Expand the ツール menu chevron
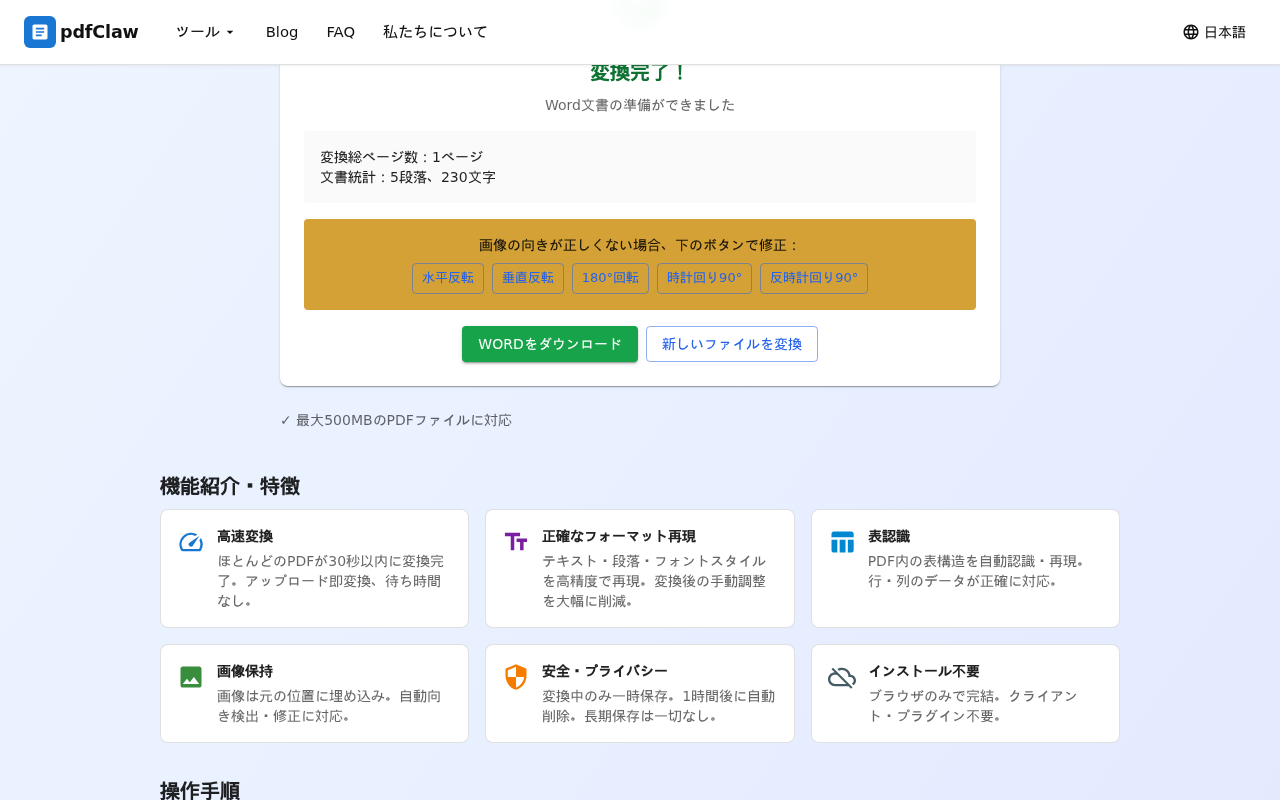 click(230, 31)
